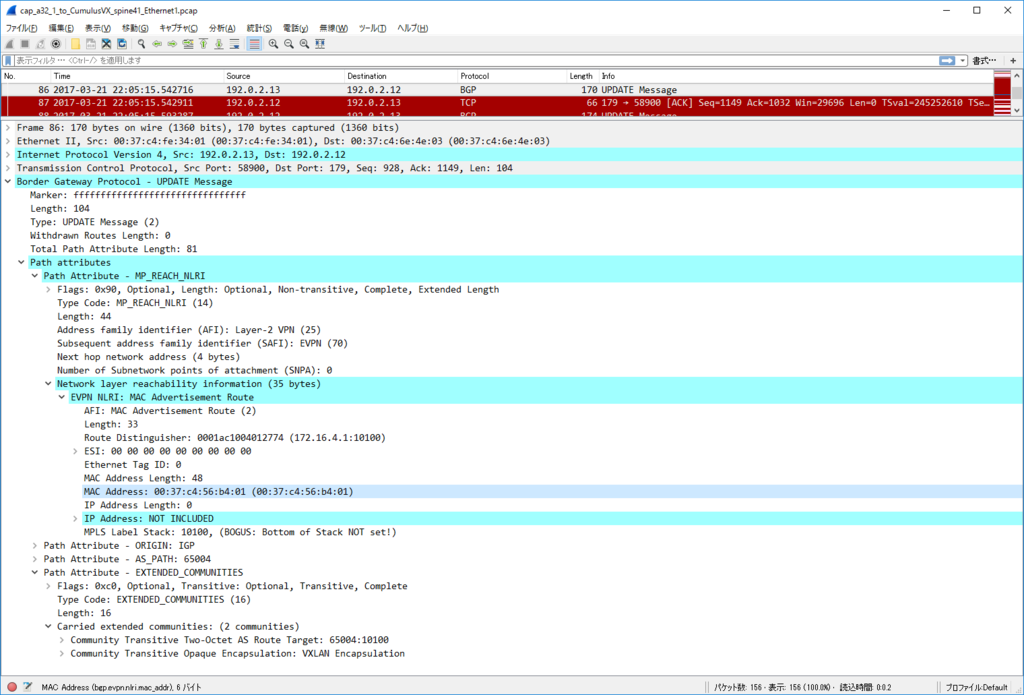This screenshot has height=695, width=1024.
Task: Open the ファイル(F) menu
Action: (22, 28)
